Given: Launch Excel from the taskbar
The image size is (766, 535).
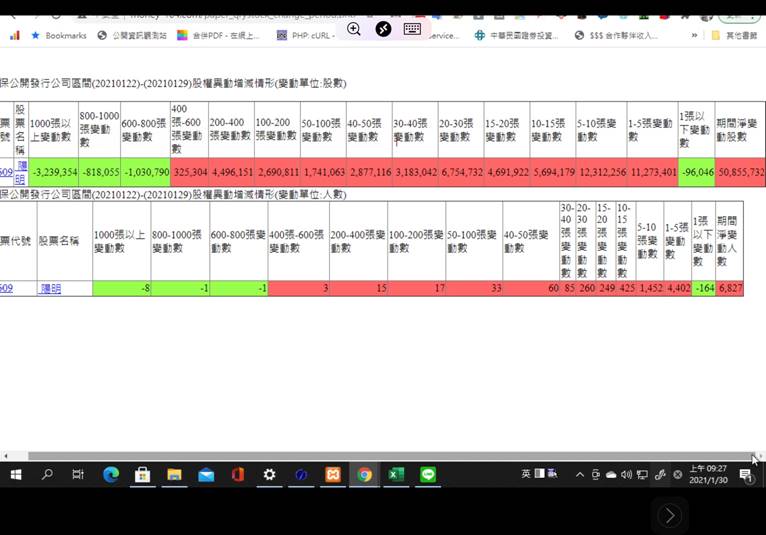Looking at the screenshot, I should tap(396, 475).
